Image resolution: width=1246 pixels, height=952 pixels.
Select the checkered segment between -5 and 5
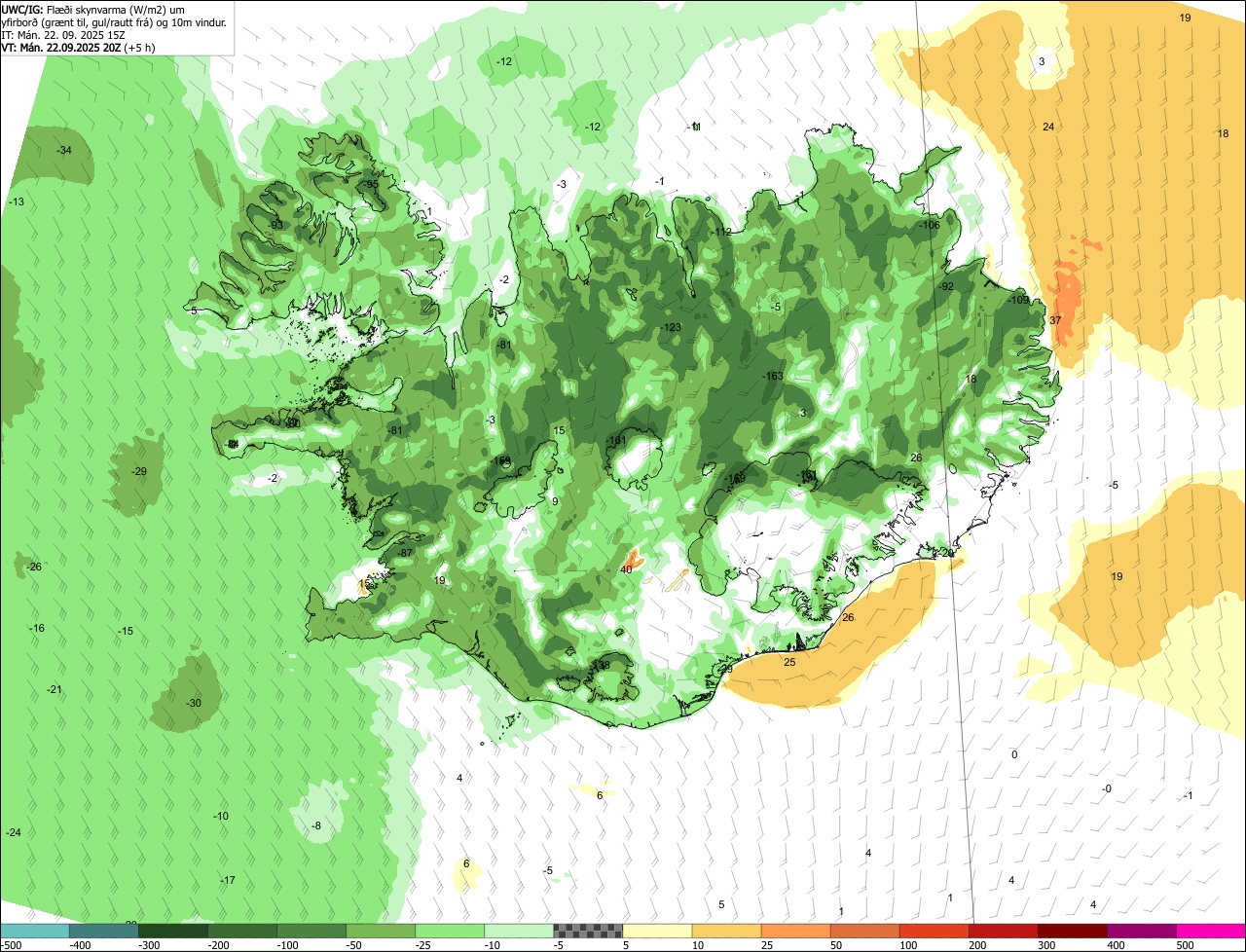(588, 931)
